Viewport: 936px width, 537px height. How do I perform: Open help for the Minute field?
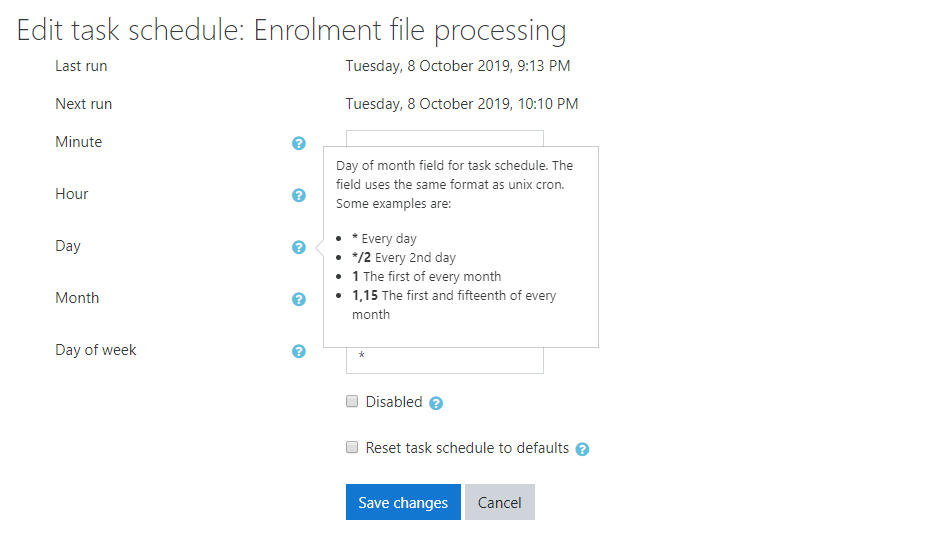pyautogui.click(x=298, y=143)
